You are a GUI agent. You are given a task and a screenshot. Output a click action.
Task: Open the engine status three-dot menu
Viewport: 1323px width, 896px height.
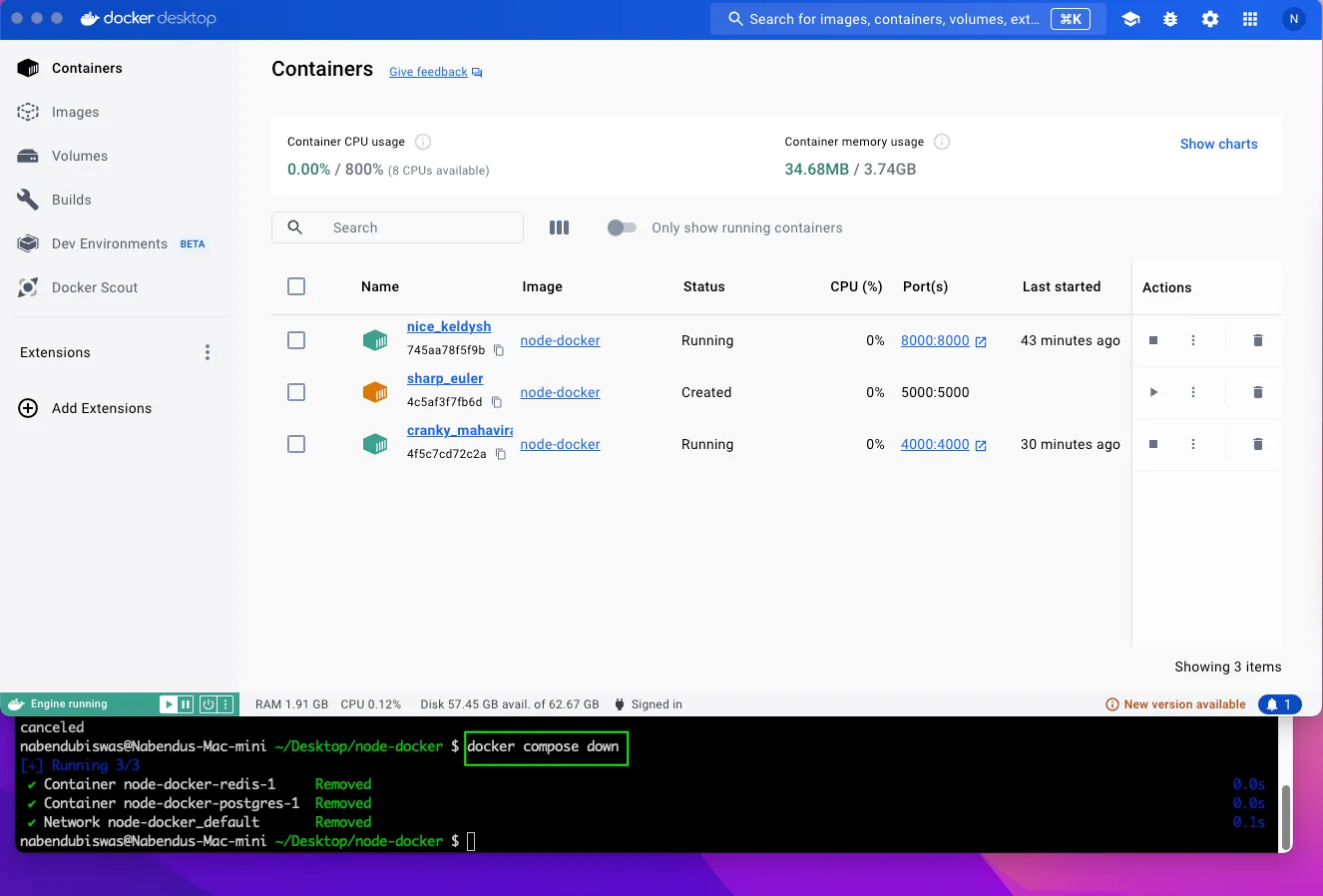226,704
